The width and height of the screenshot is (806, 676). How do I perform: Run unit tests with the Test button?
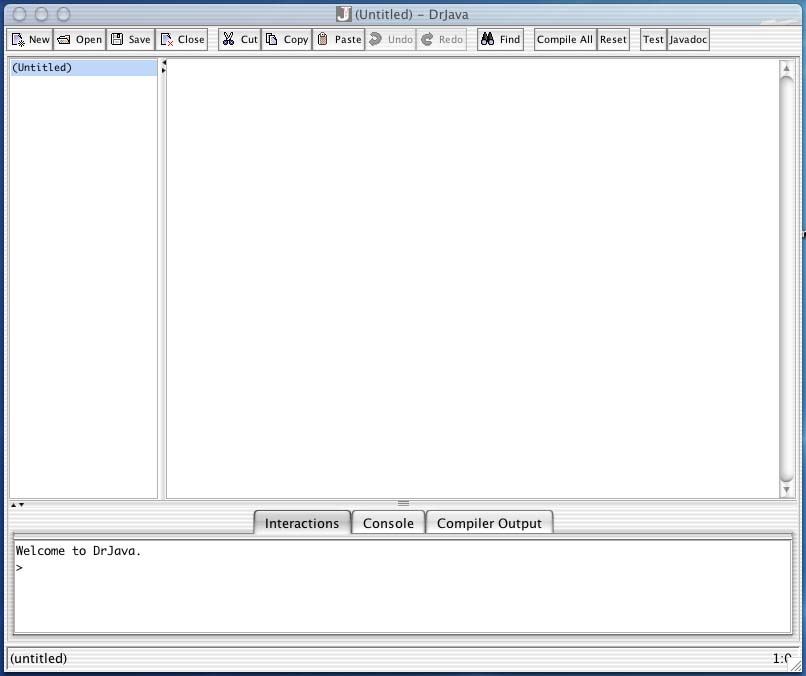point(653,40)
